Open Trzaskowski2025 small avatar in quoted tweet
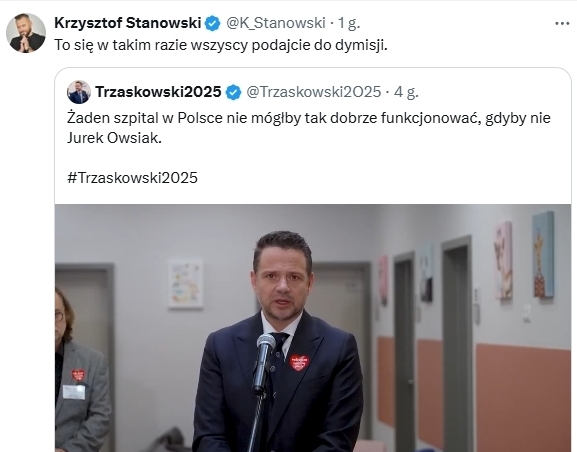 [x=79, y=92]
